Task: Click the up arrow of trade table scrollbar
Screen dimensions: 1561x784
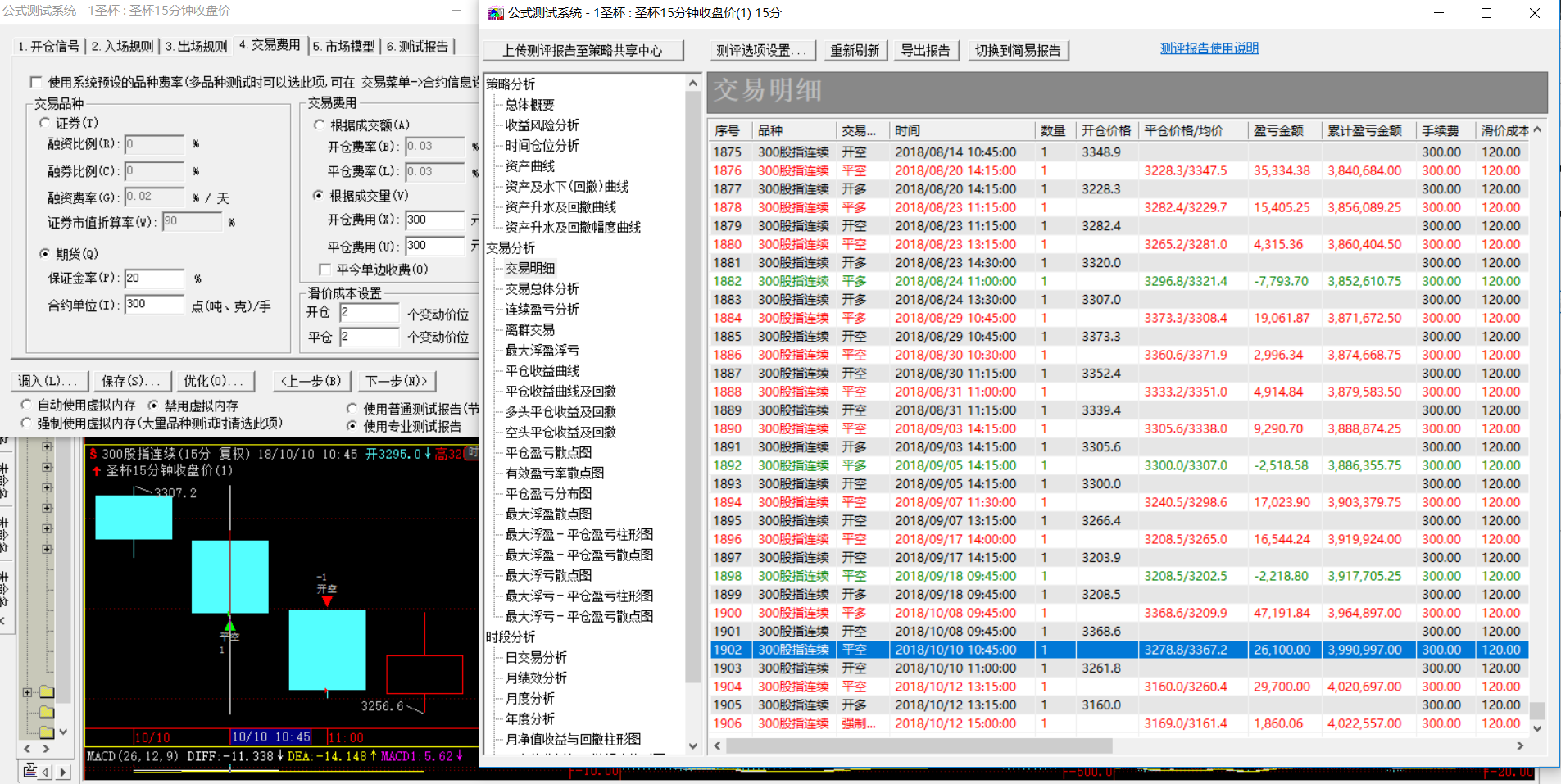Action: tap(1537, 129)
